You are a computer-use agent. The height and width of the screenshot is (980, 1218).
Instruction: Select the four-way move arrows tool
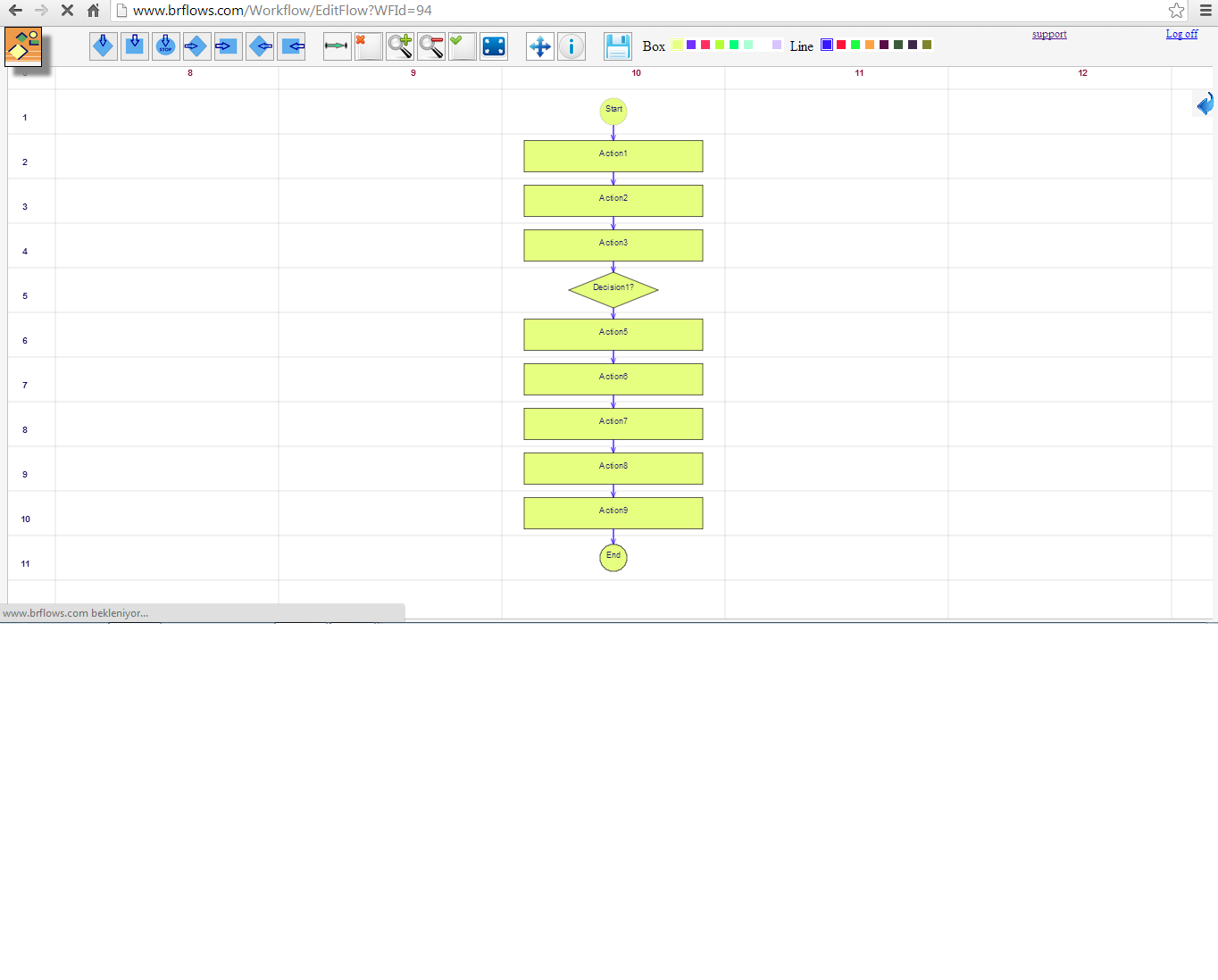click(540, 46)
